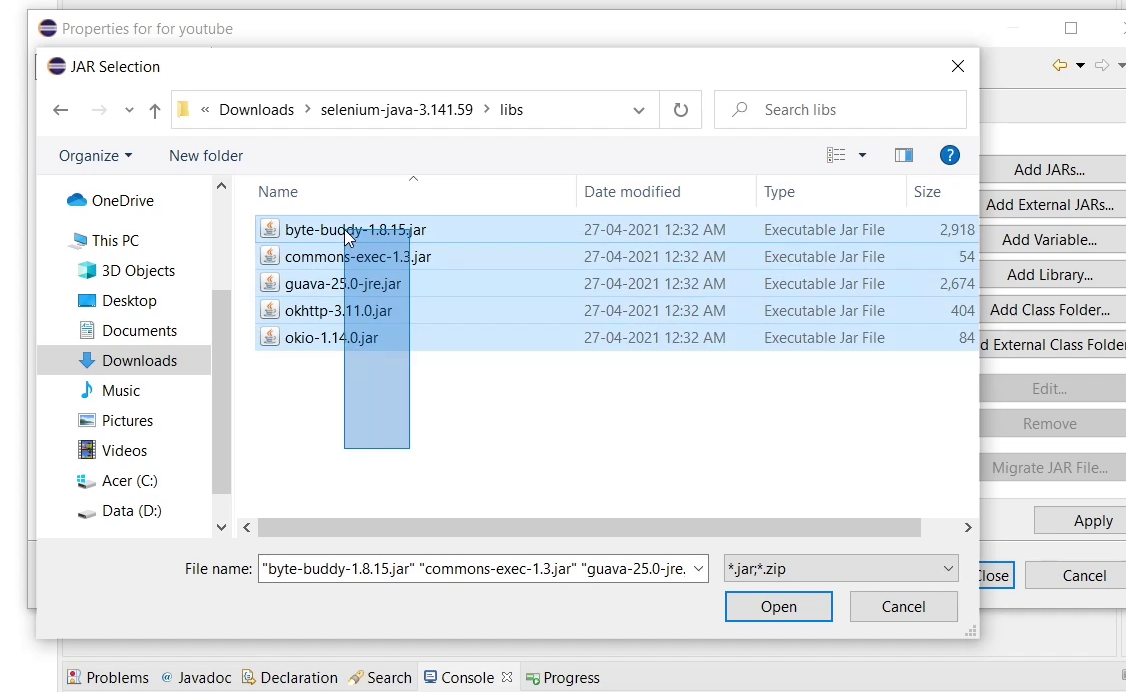Open the file dialog help
Viewport: 1126px width, 692px height.
point(949,155)
